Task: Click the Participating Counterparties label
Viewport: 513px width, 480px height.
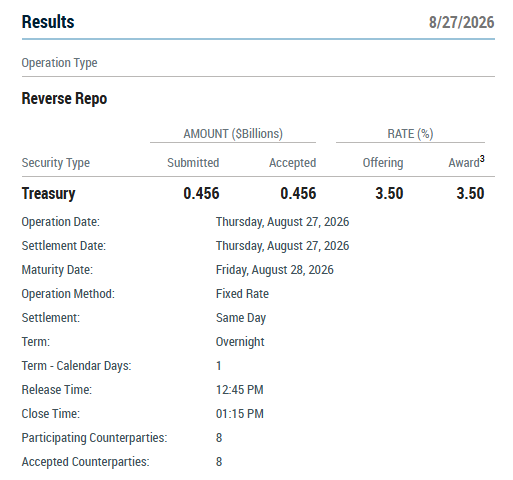Action: (x=94, y=438)
